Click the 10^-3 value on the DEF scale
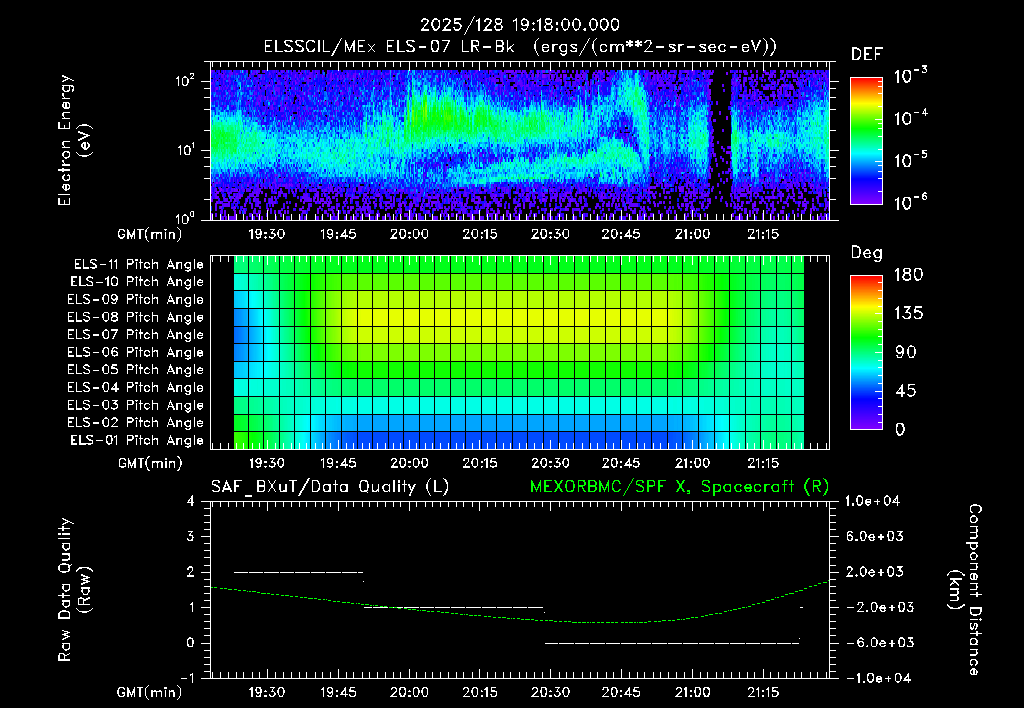Image resolution: width=1024 pixels, height=708 pixels. pos(910,76)
